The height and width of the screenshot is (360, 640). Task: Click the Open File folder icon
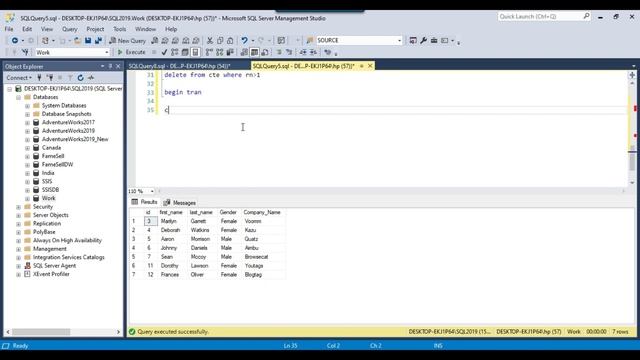click(77, 40)
